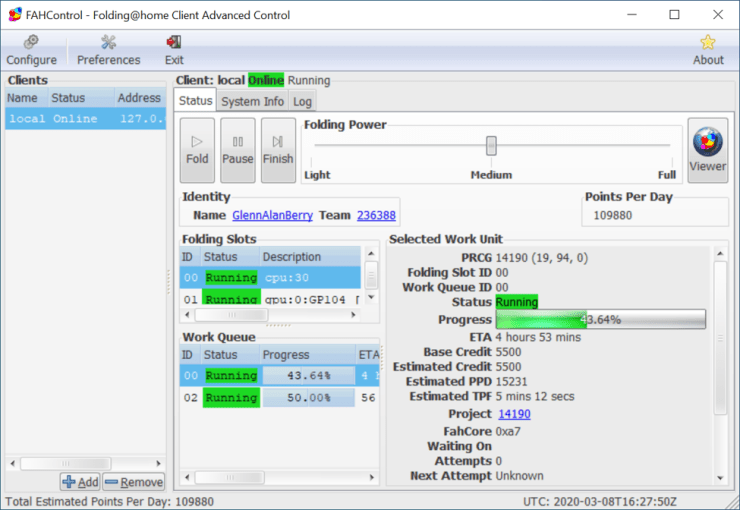
Task: Click Work Queue ETA column header
Action: tap(368, 355)
